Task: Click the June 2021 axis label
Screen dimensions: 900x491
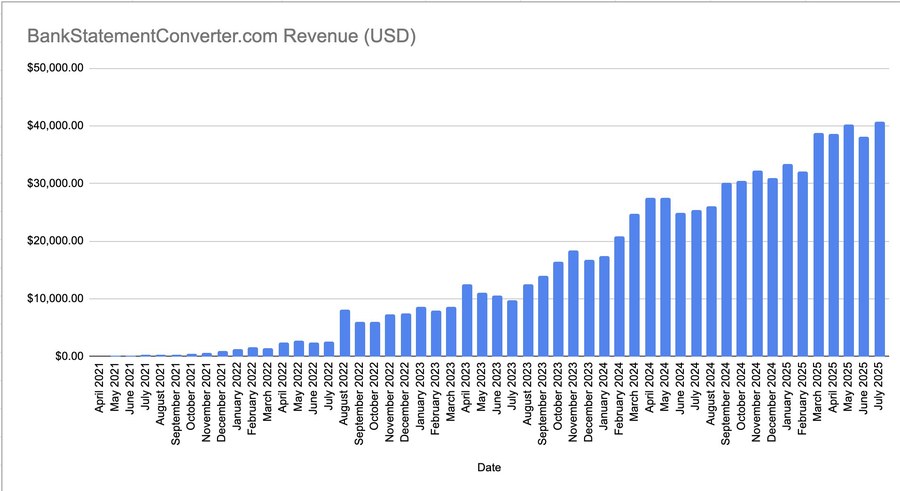Action: pos(130,388)
